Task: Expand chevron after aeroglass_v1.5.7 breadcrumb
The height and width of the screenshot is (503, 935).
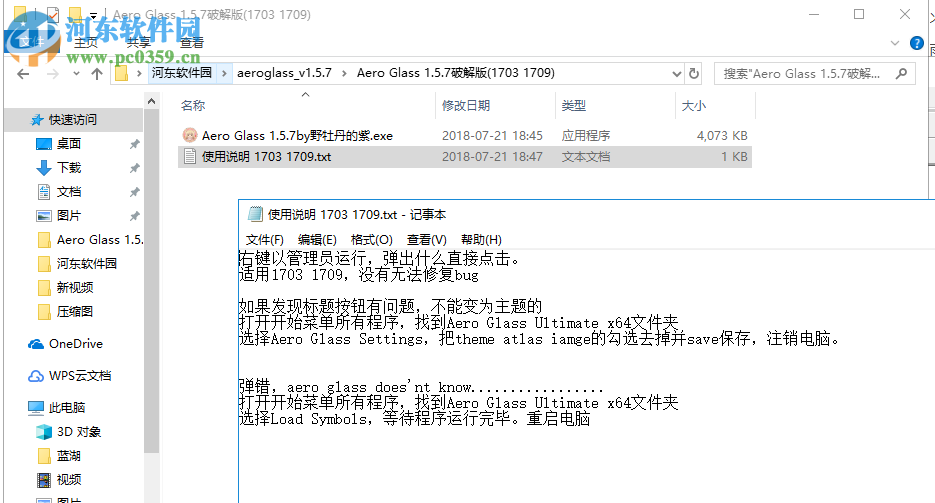Action: pos(344,73)
